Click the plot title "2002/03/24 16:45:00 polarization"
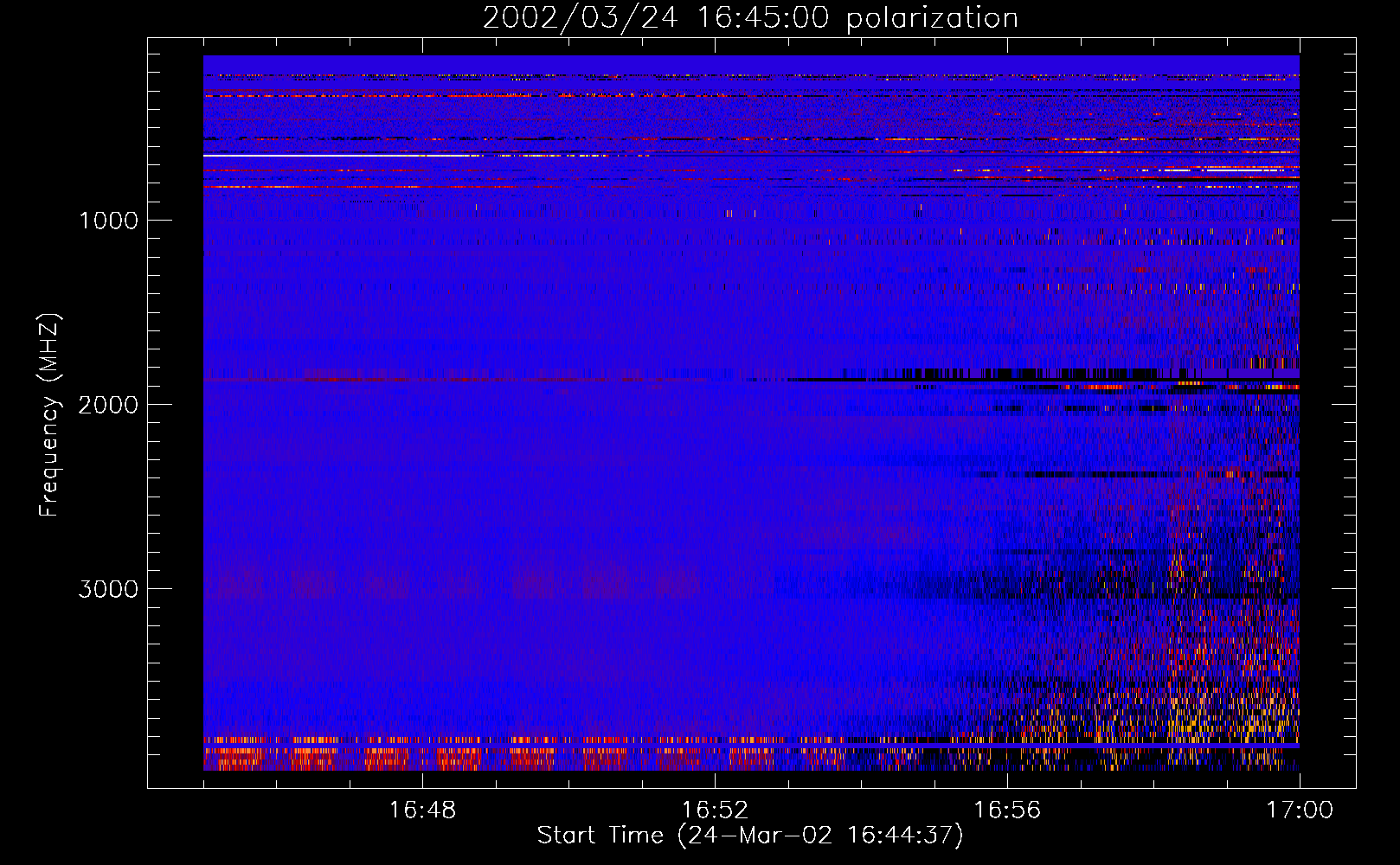The height and width of the screenshot is (865, 1400). (750, 18)
